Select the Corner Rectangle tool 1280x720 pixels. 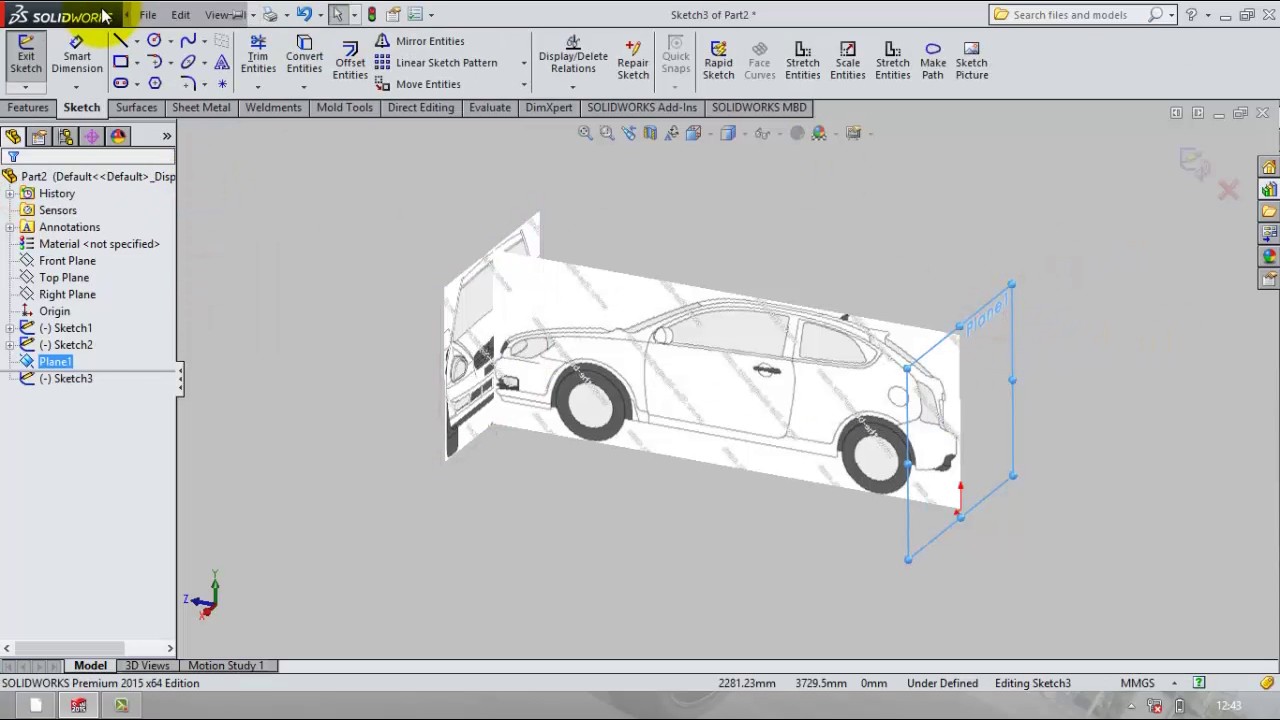[120, 63]
